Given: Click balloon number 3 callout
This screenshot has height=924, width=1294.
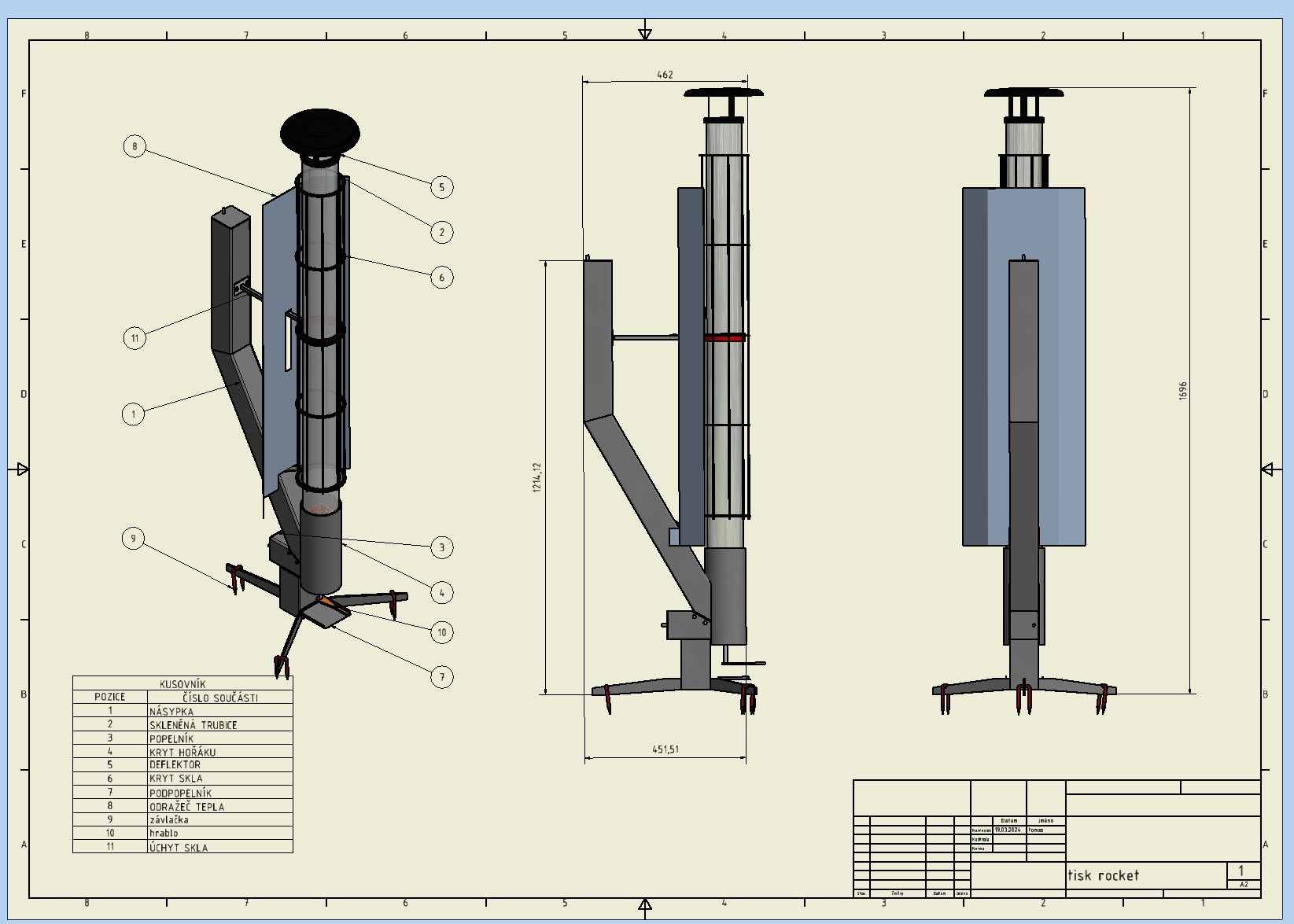Looking at the screenshot, I should [x=441, y=547].
